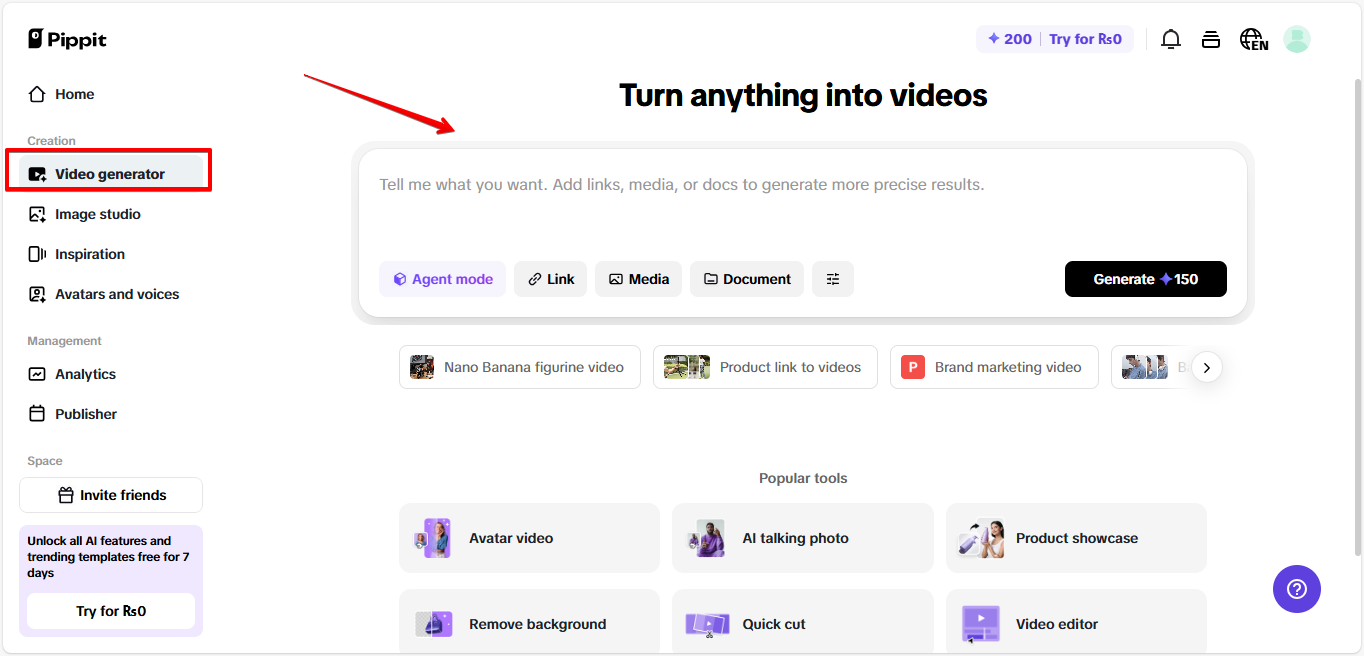Open generation settings sliders icon

(833, 279)
